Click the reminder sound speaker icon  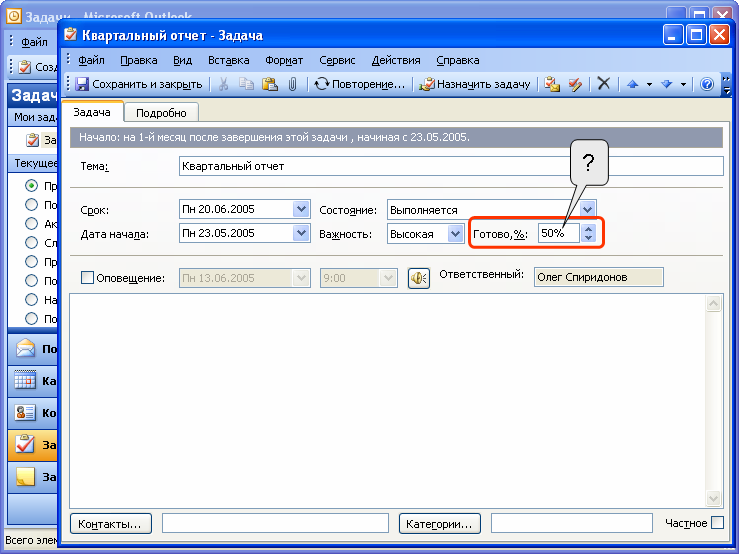click(x=419, y=278)
